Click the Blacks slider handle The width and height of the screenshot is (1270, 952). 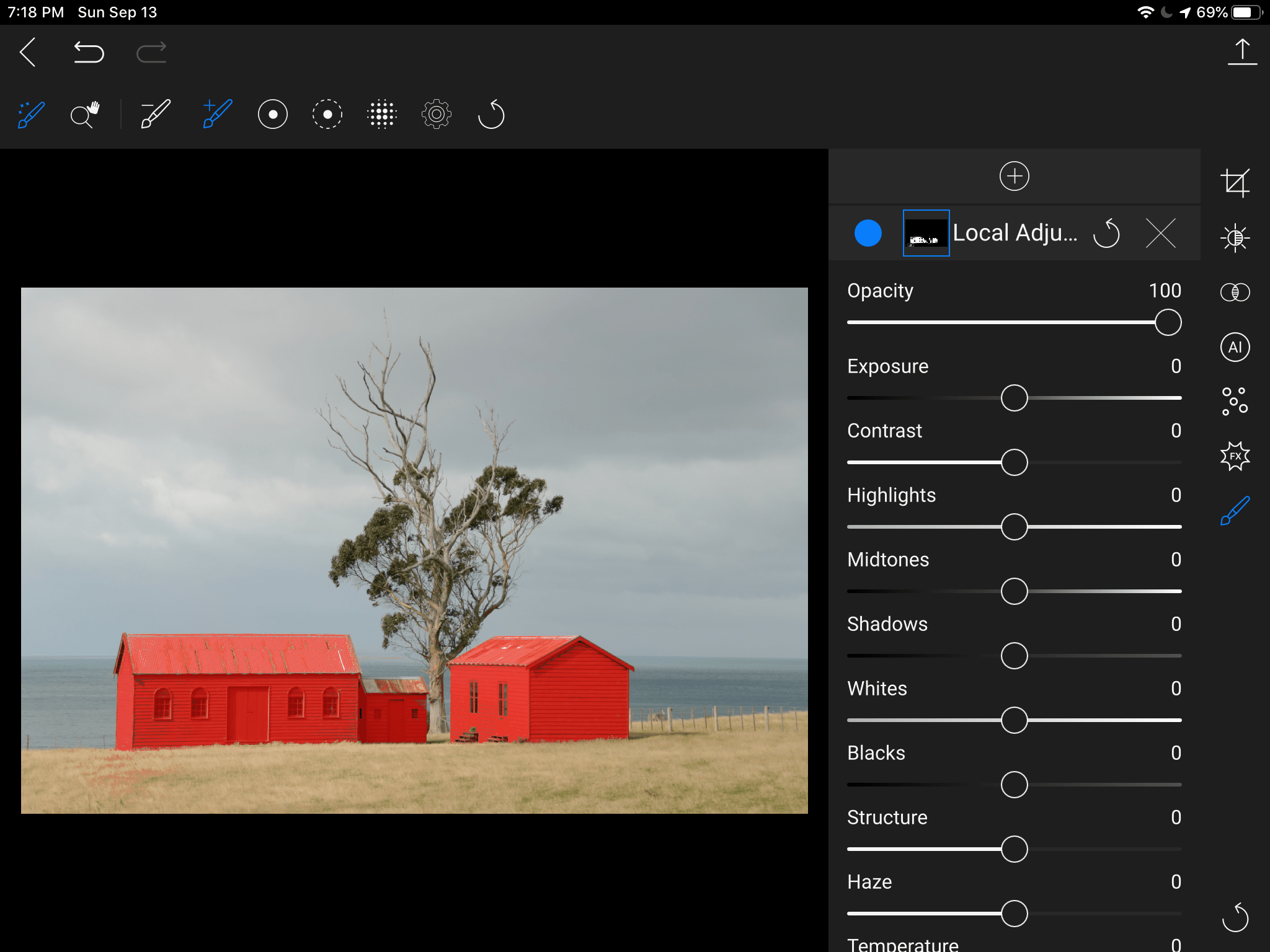pyautogui.click(x=1015, y=785)
